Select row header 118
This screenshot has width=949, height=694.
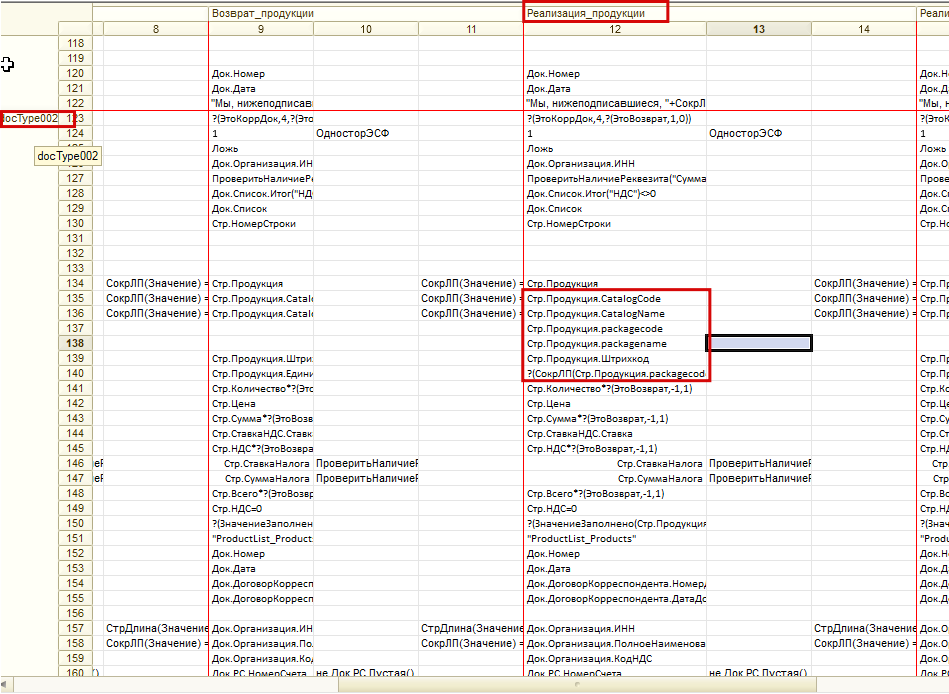pos(76,44)
